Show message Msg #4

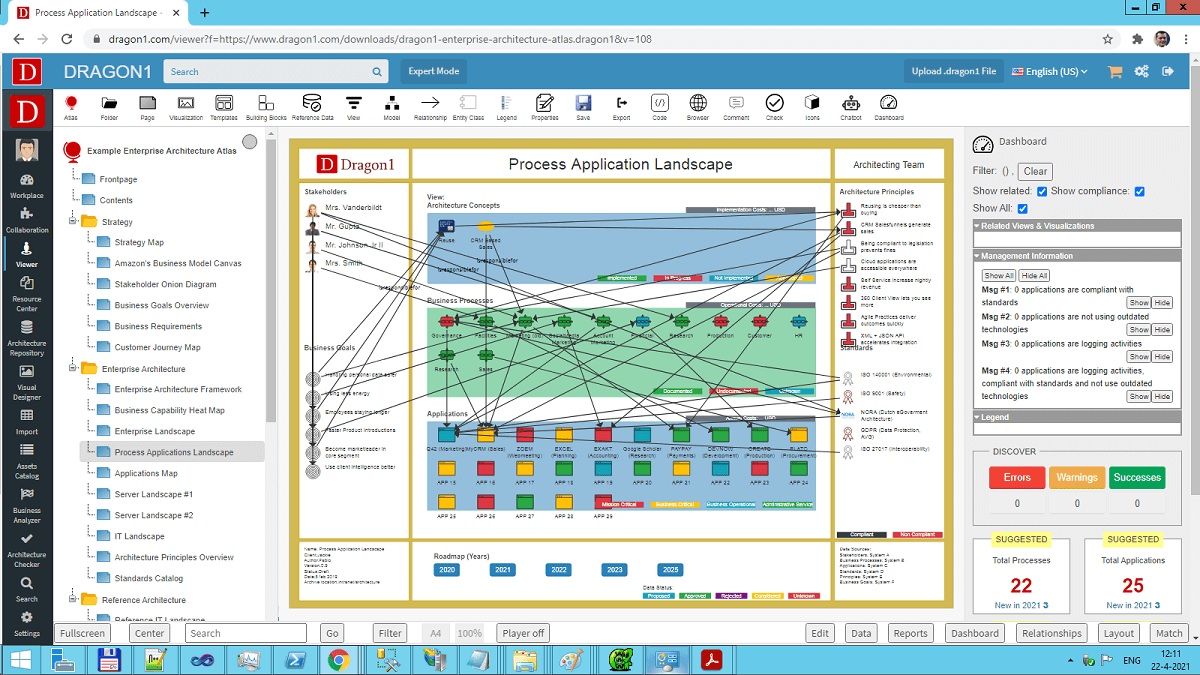click(x=1139, y=396)
